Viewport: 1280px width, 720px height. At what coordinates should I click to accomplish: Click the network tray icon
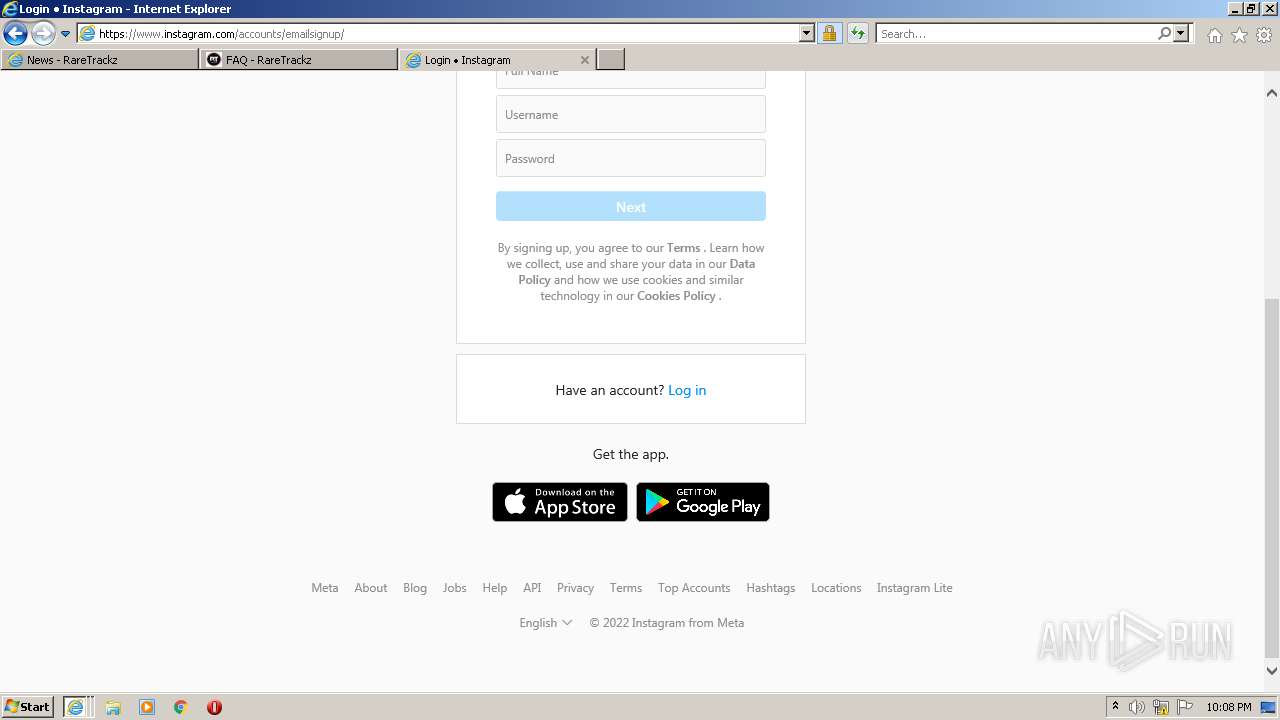(x=1161, y=707)
